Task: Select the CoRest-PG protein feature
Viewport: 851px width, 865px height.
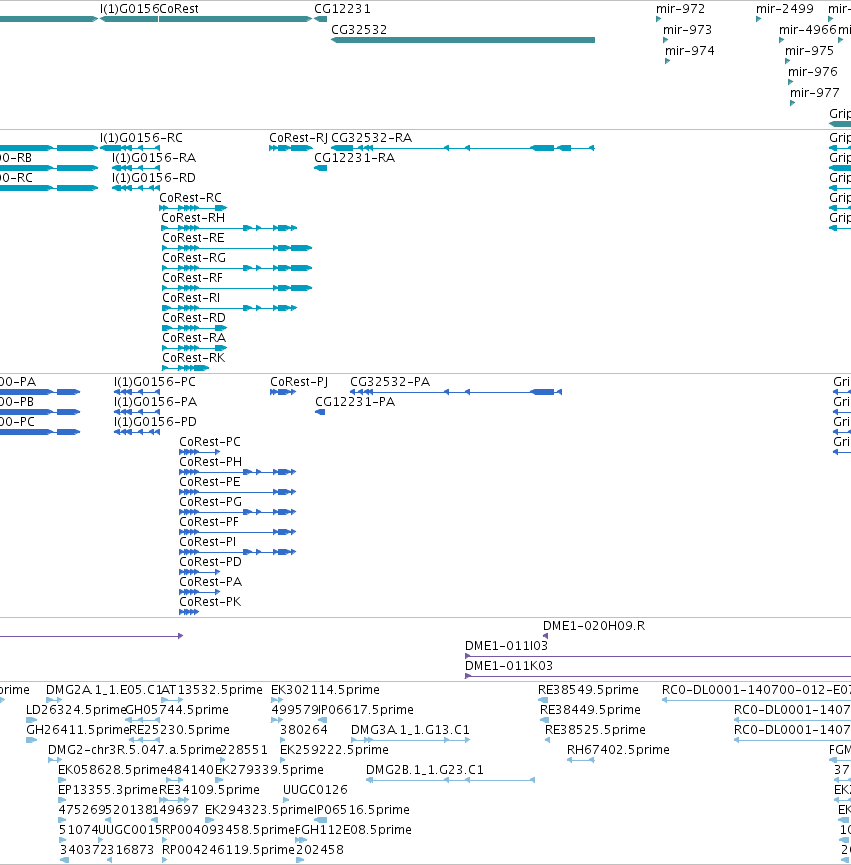Action: click(x=238, y=511)
